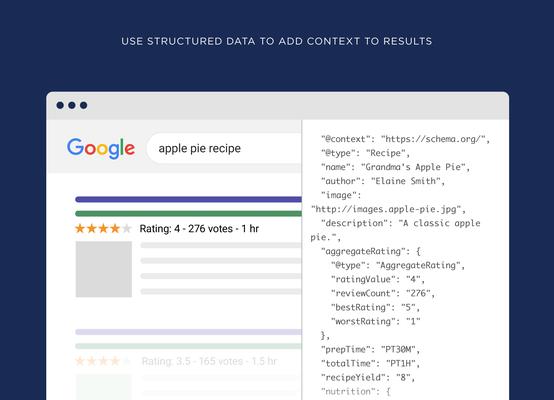Click the grey empty fifth star in first result
This screenshot has height=400, width=554.
(126, 229)
